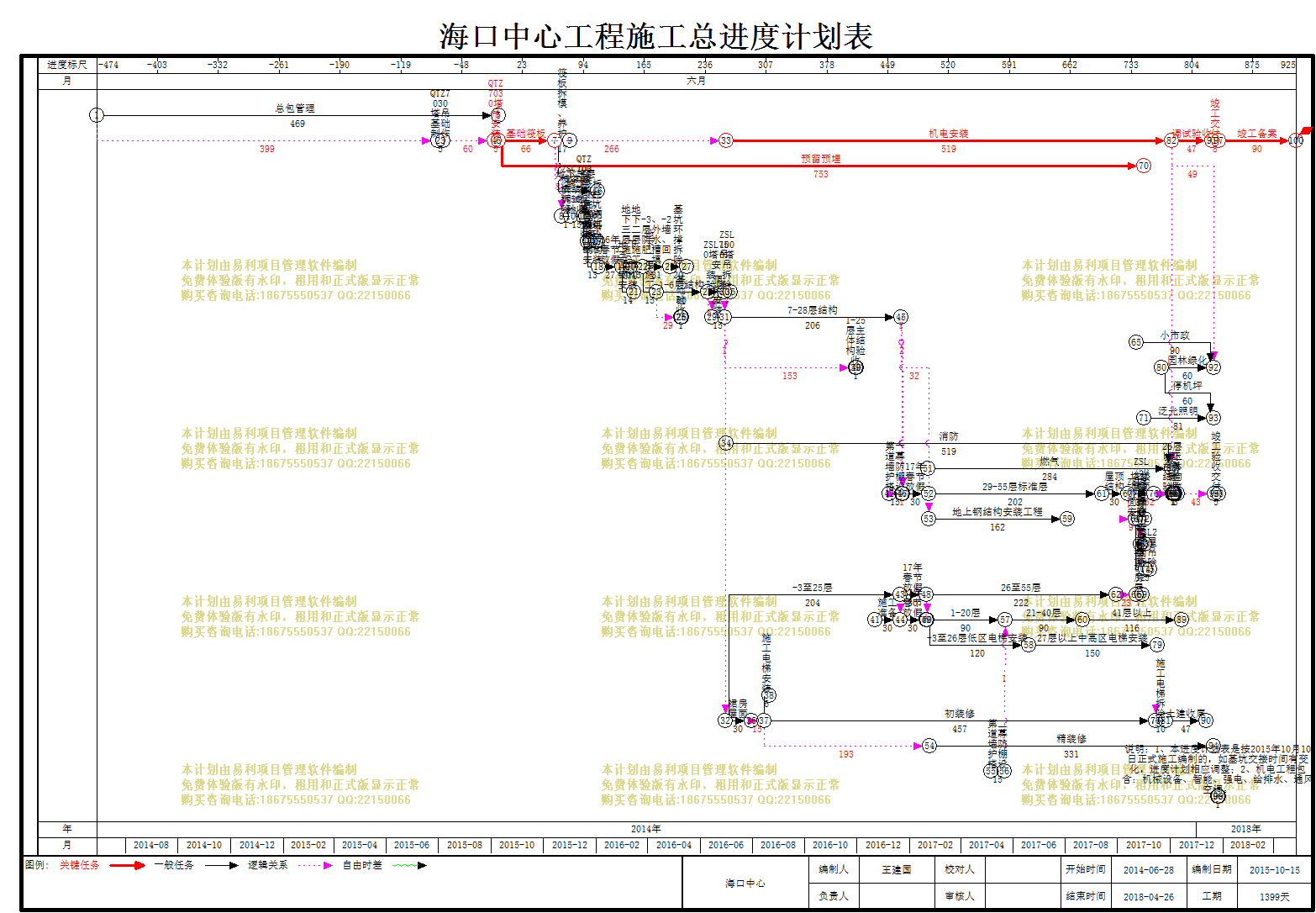Click the free float value 193
This screenshot has height=913, width=1316.
pos(846,755)
